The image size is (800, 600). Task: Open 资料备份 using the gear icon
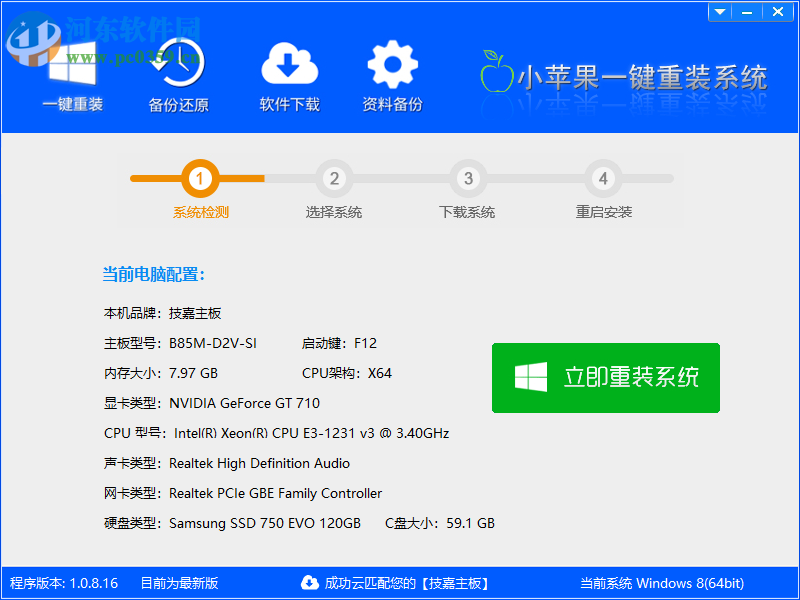point(392,65)
